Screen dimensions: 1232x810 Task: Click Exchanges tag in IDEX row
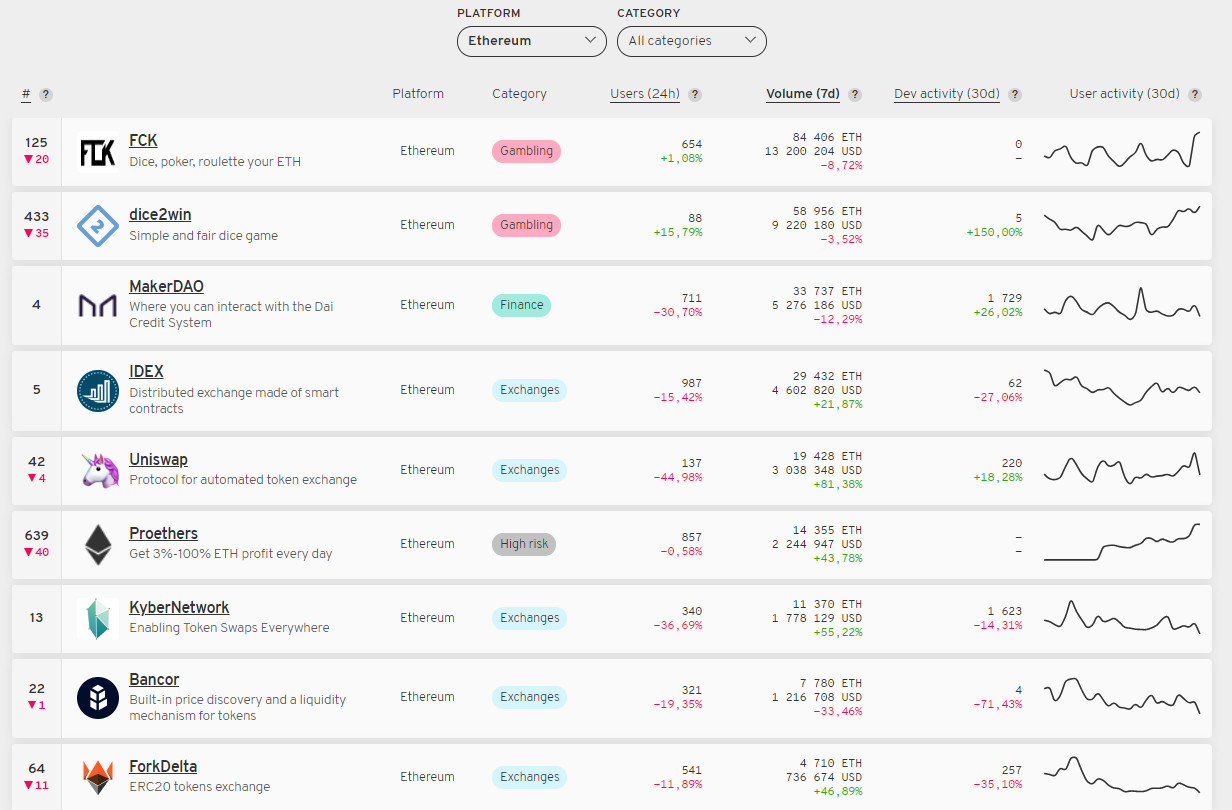529,390
